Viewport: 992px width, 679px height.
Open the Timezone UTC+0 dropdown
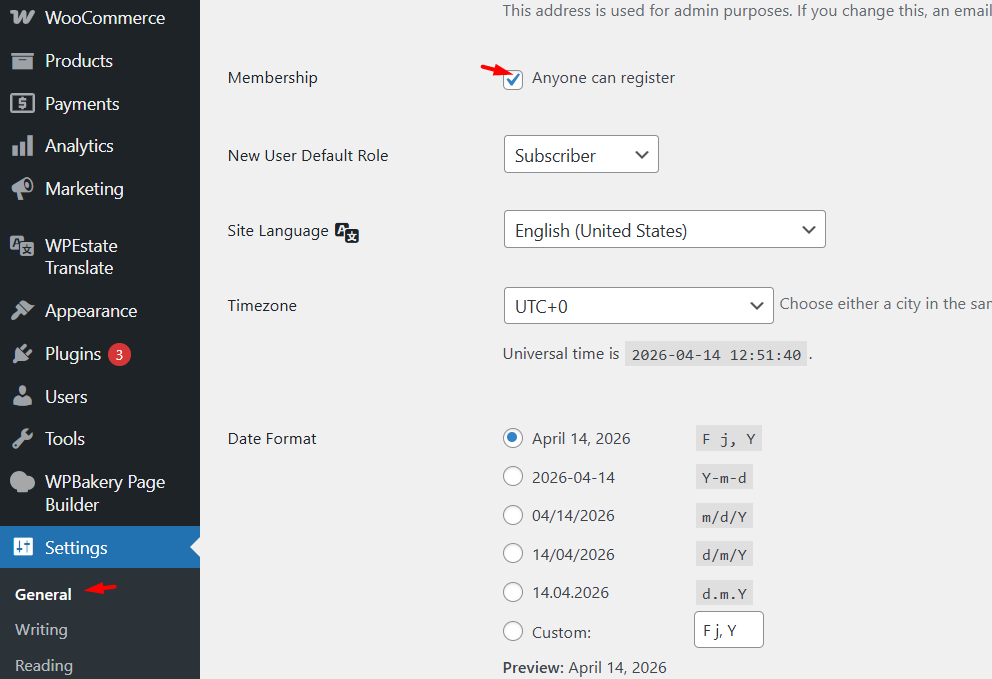click(638, 306)
